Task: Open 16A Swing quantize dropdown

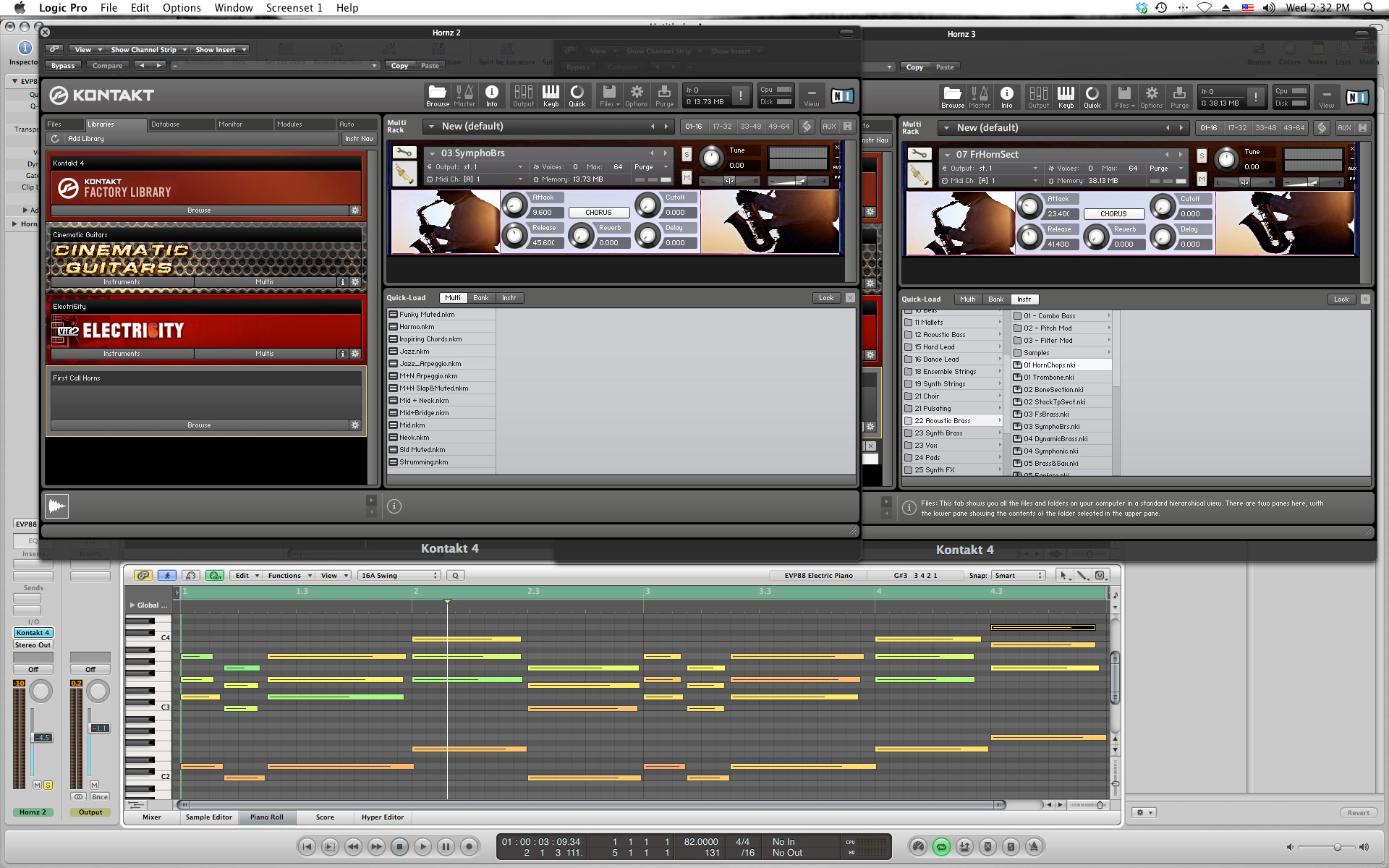Action: click(x=399, y=576)
